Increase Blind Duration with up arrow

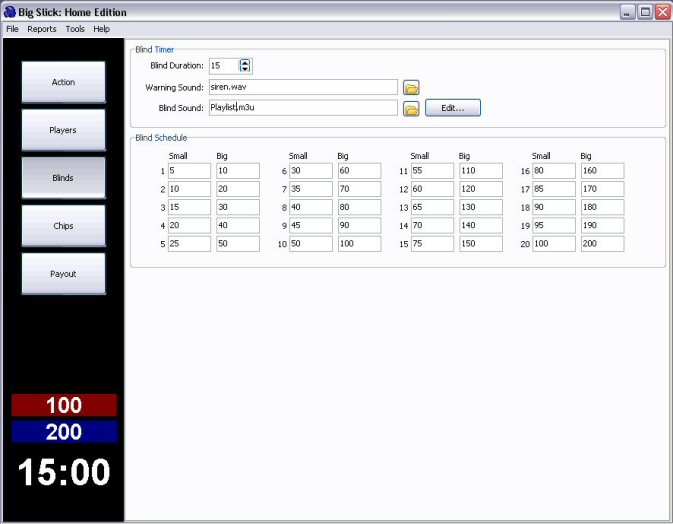click(246, 62)
